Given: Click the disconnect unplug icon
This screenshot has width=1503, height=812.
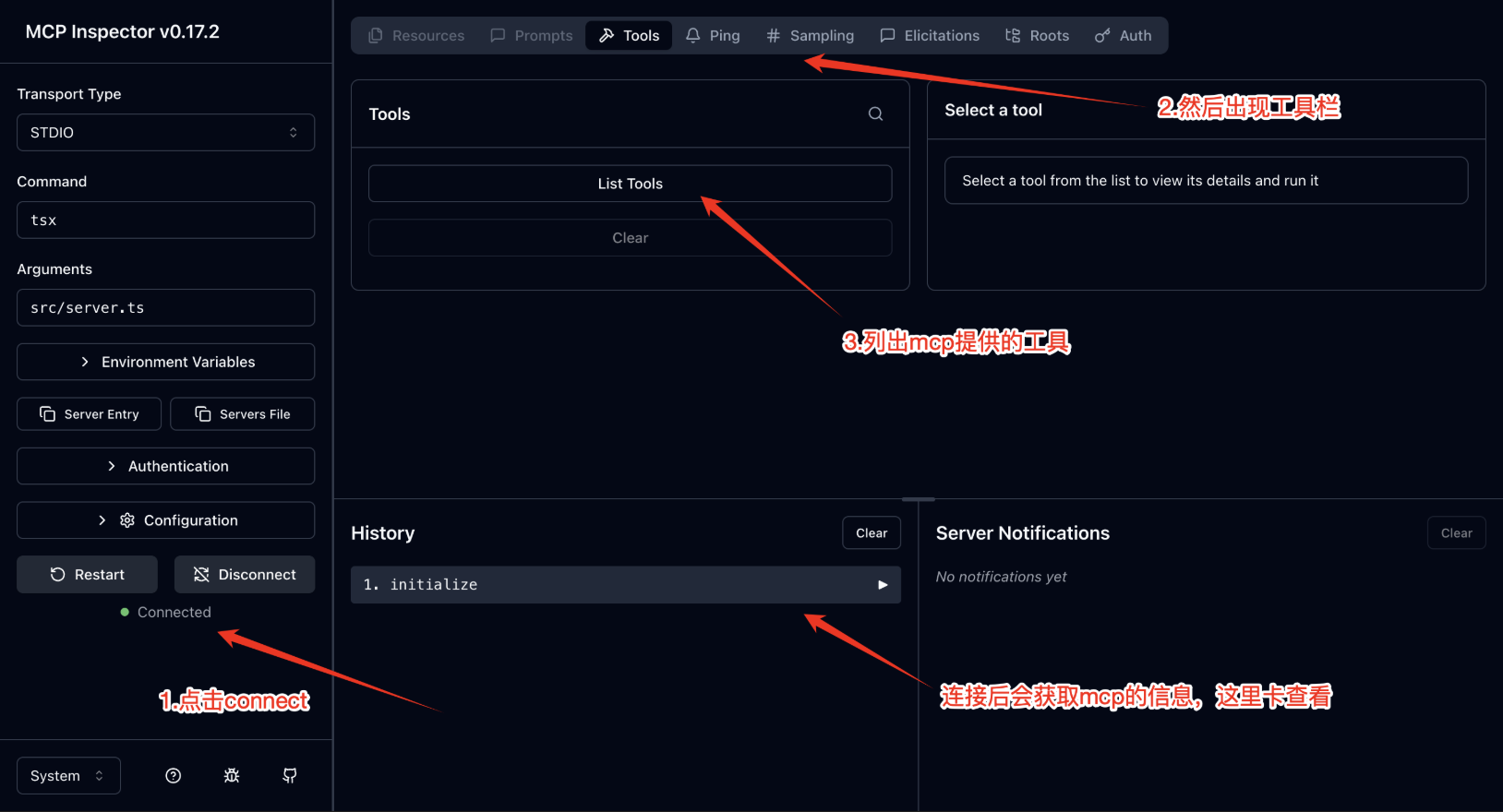Looking at the screenshot, I should pyautogui.click(x=201, y=575).
